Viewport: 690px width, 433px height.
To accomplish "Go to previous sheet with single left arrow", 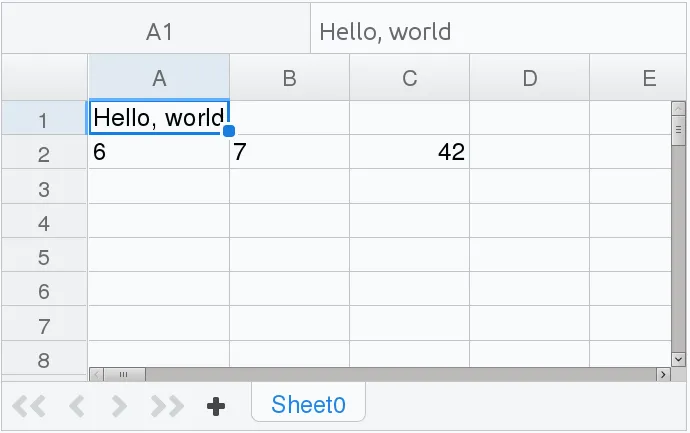I will click(77, 406).
